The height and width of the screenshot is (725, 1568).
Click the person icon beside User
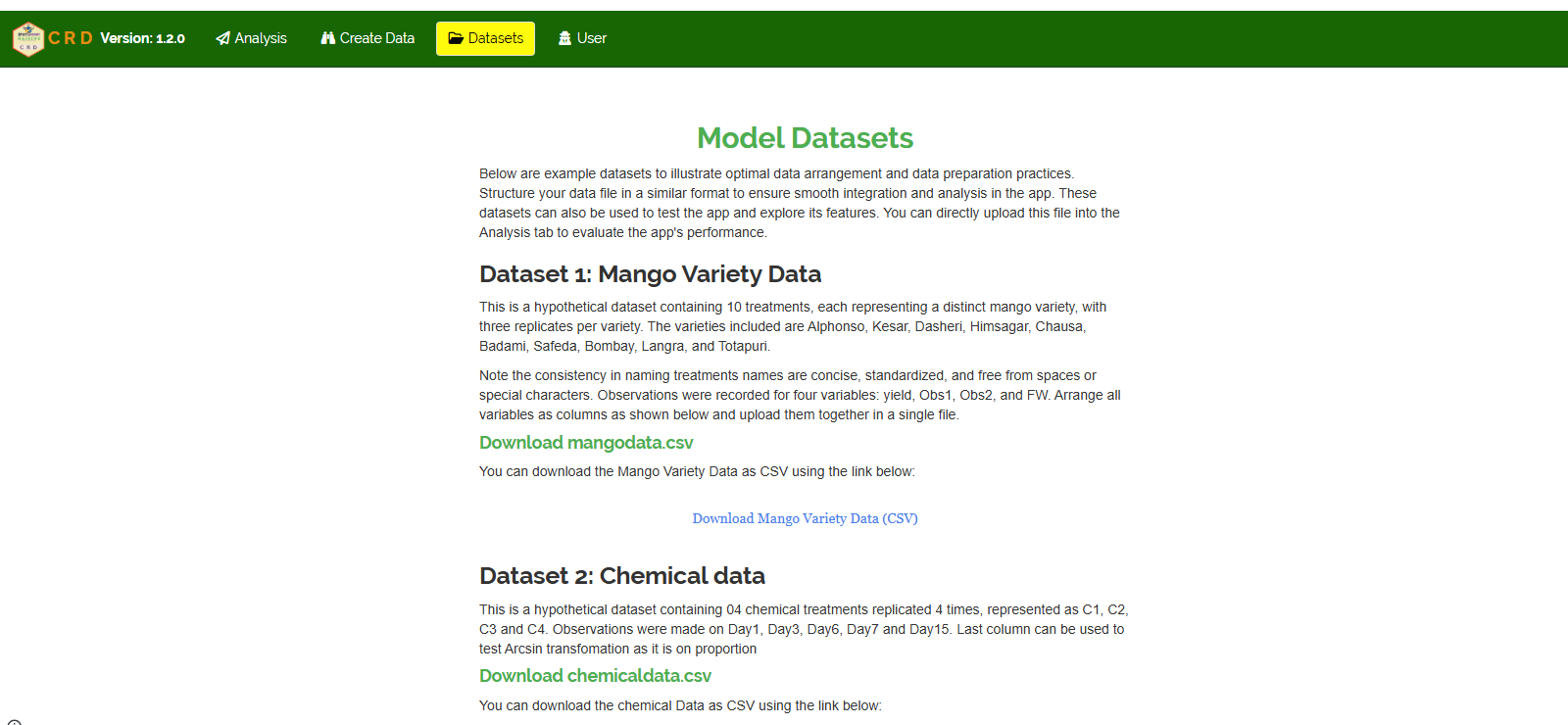point(564,38)
